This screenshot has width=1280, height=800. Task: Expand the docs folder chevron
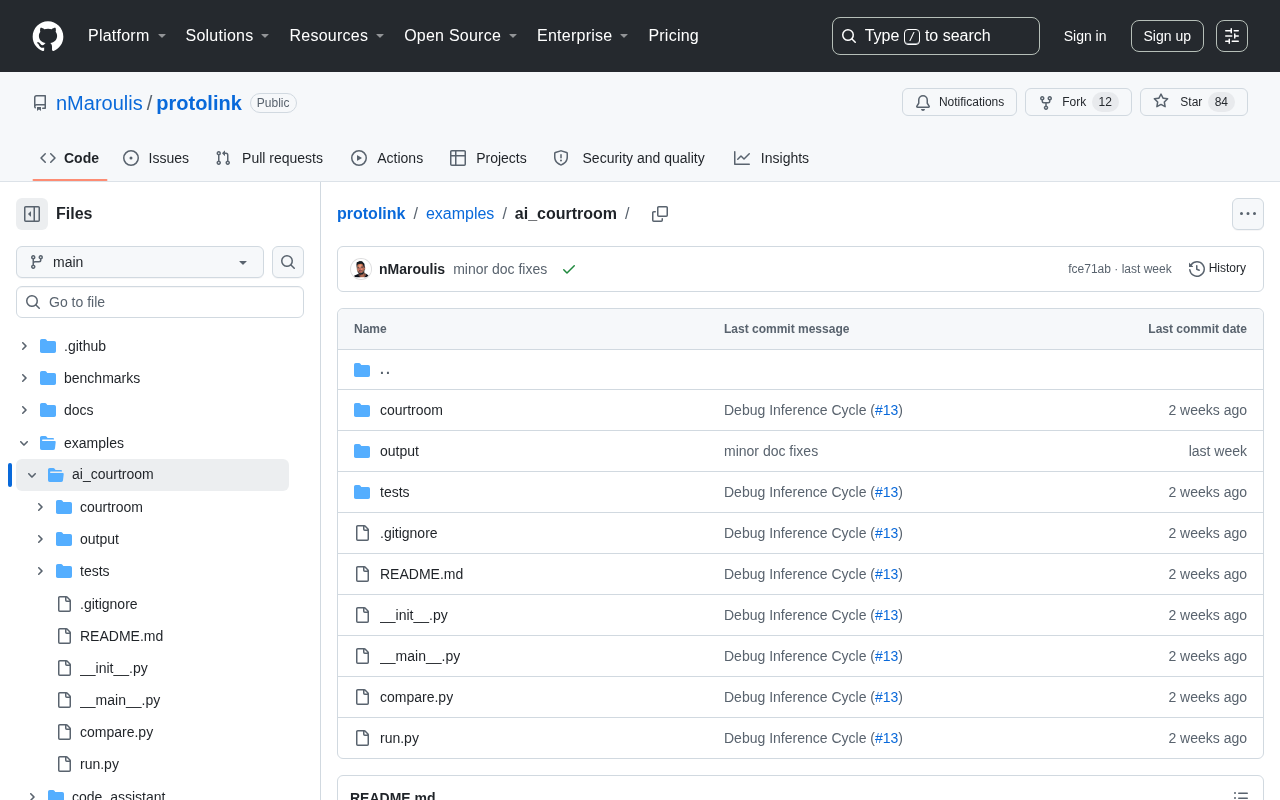[x=24, y=410]
